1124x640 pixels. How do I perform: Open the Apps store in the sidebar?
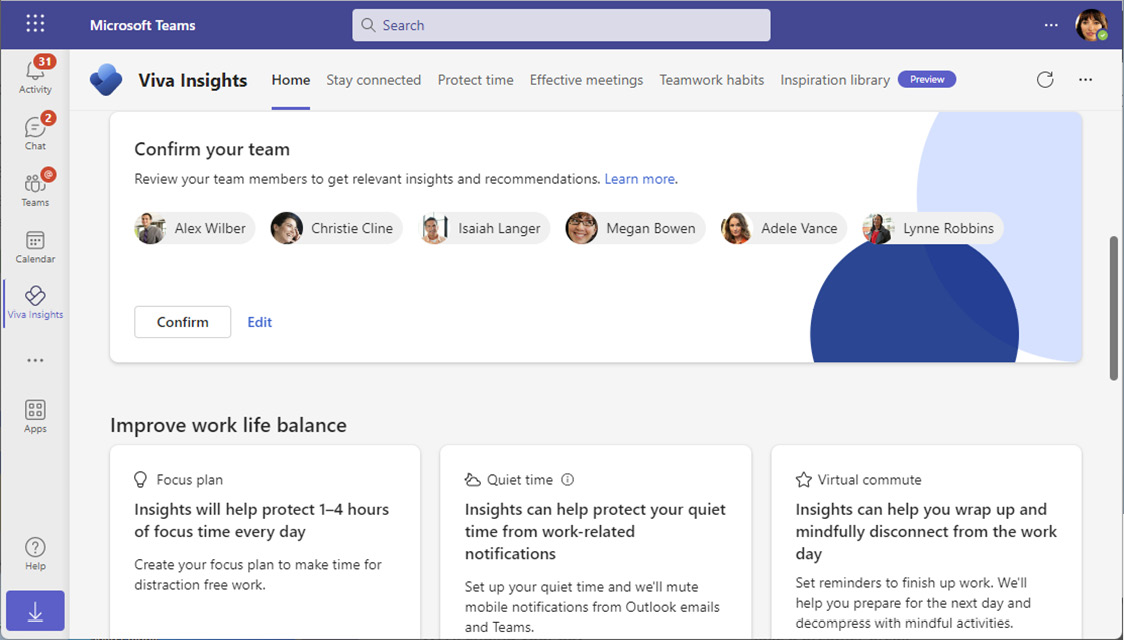click(x=35, y=416)
